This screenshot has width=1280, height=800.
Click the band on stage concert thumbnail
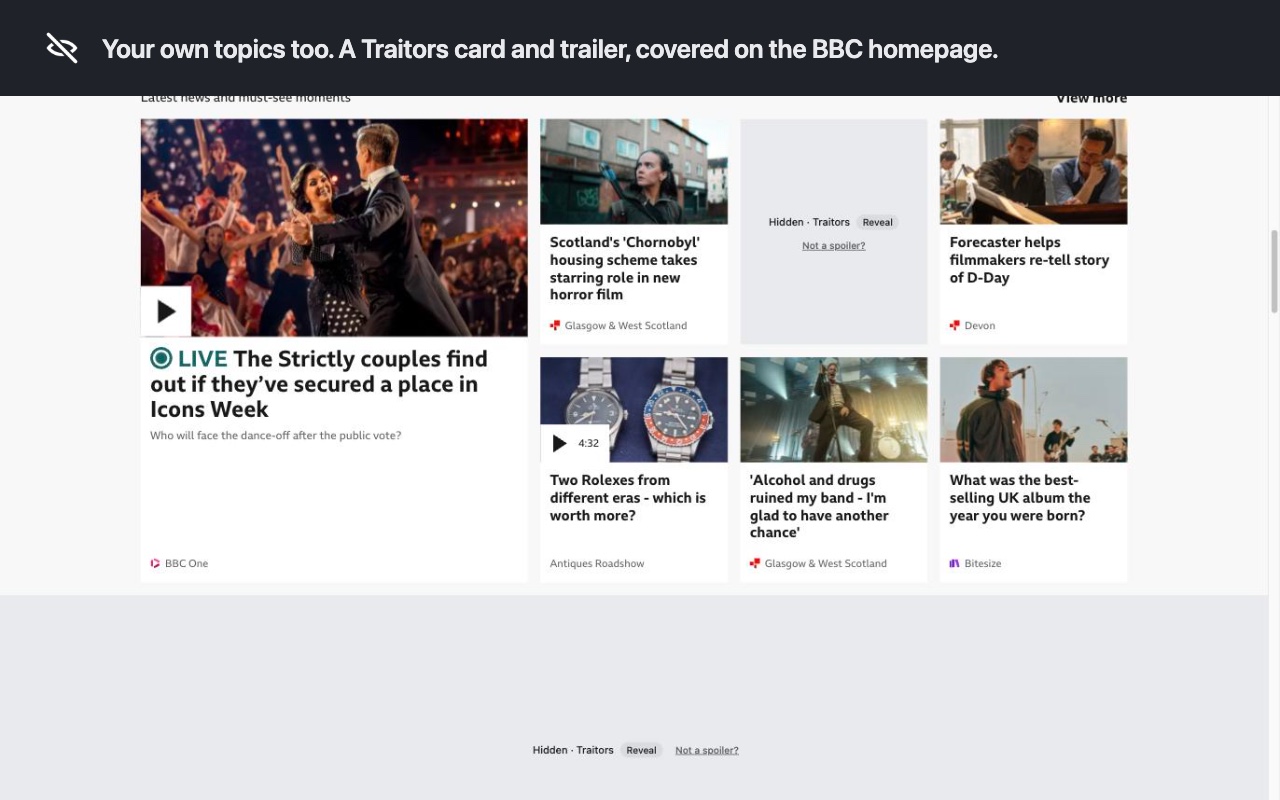(x=833, y=410)
